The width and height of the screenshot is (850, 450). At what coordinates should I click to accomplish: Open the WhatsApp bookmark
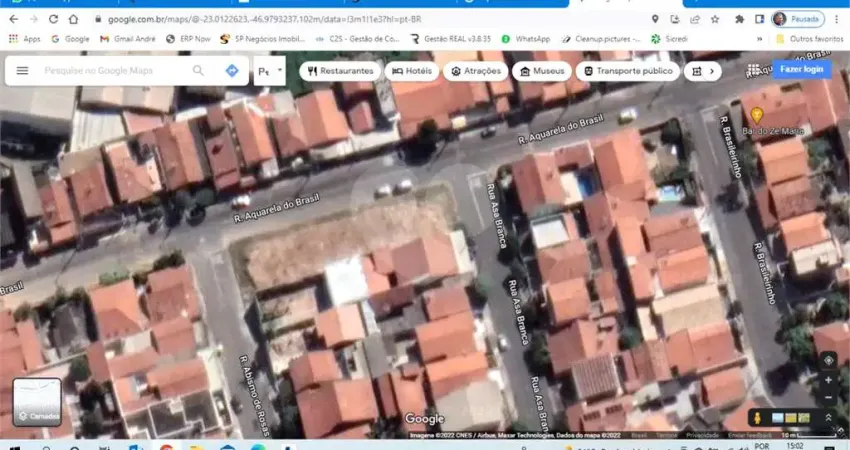click(526, 39)
